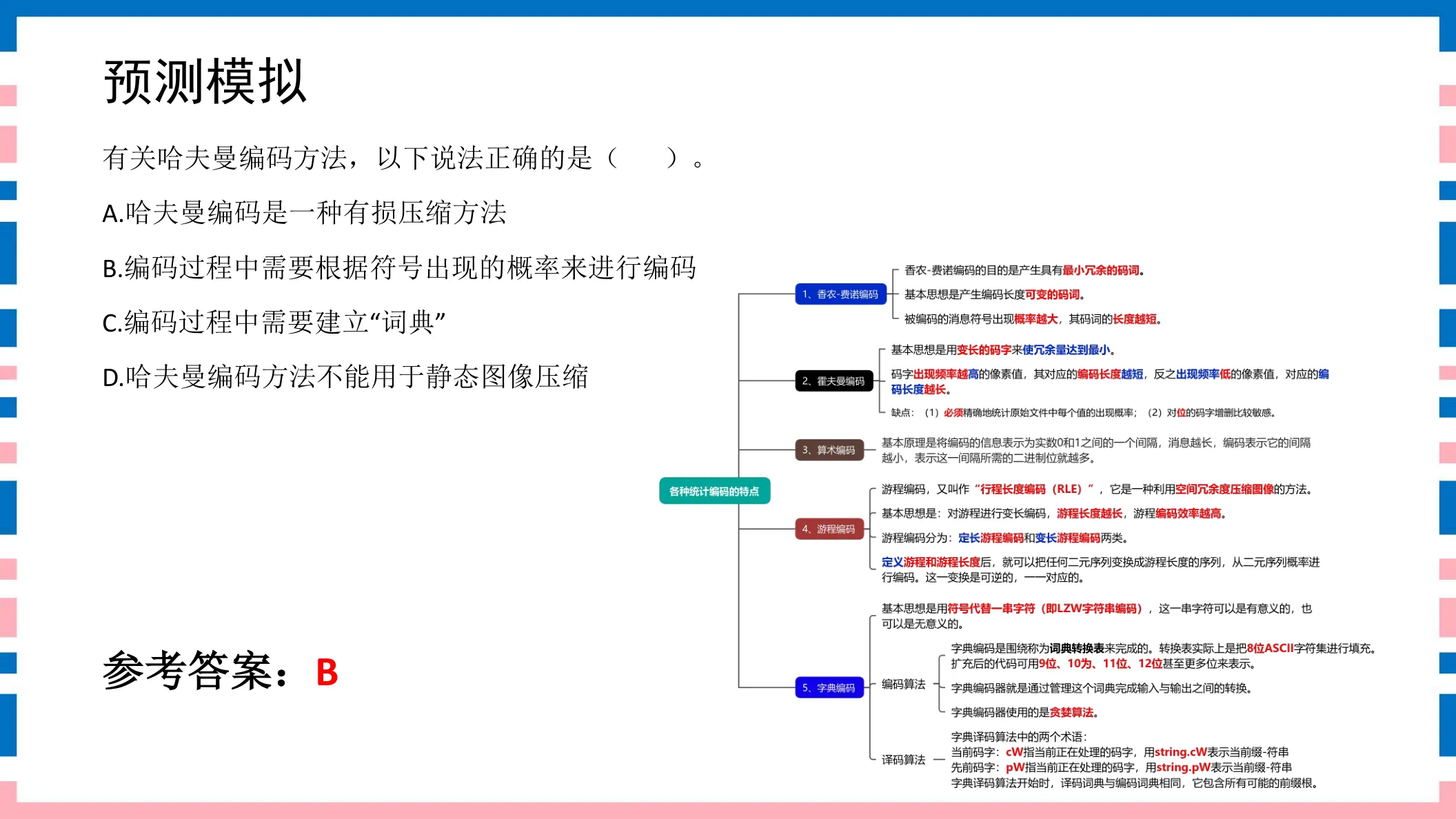Click the red answer letter B

[327, 672]
